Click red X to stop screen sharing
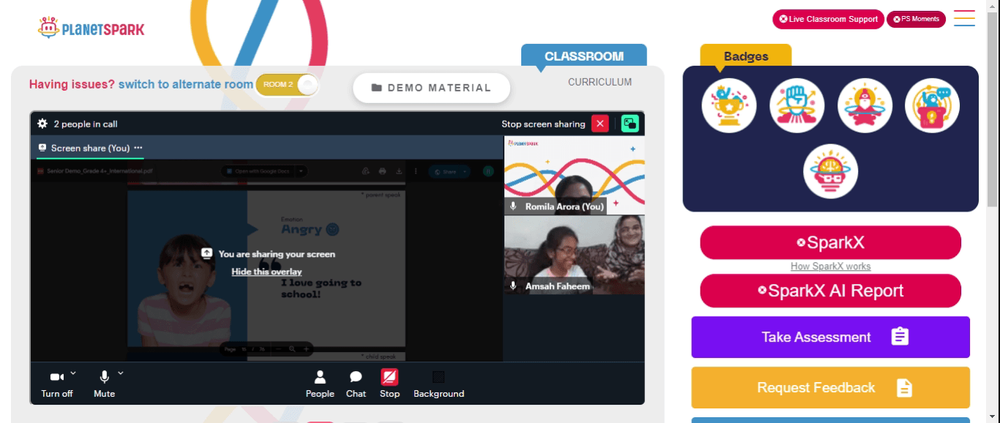The image size is (1000, 423). pyautogui.click(x=600, y=124)
